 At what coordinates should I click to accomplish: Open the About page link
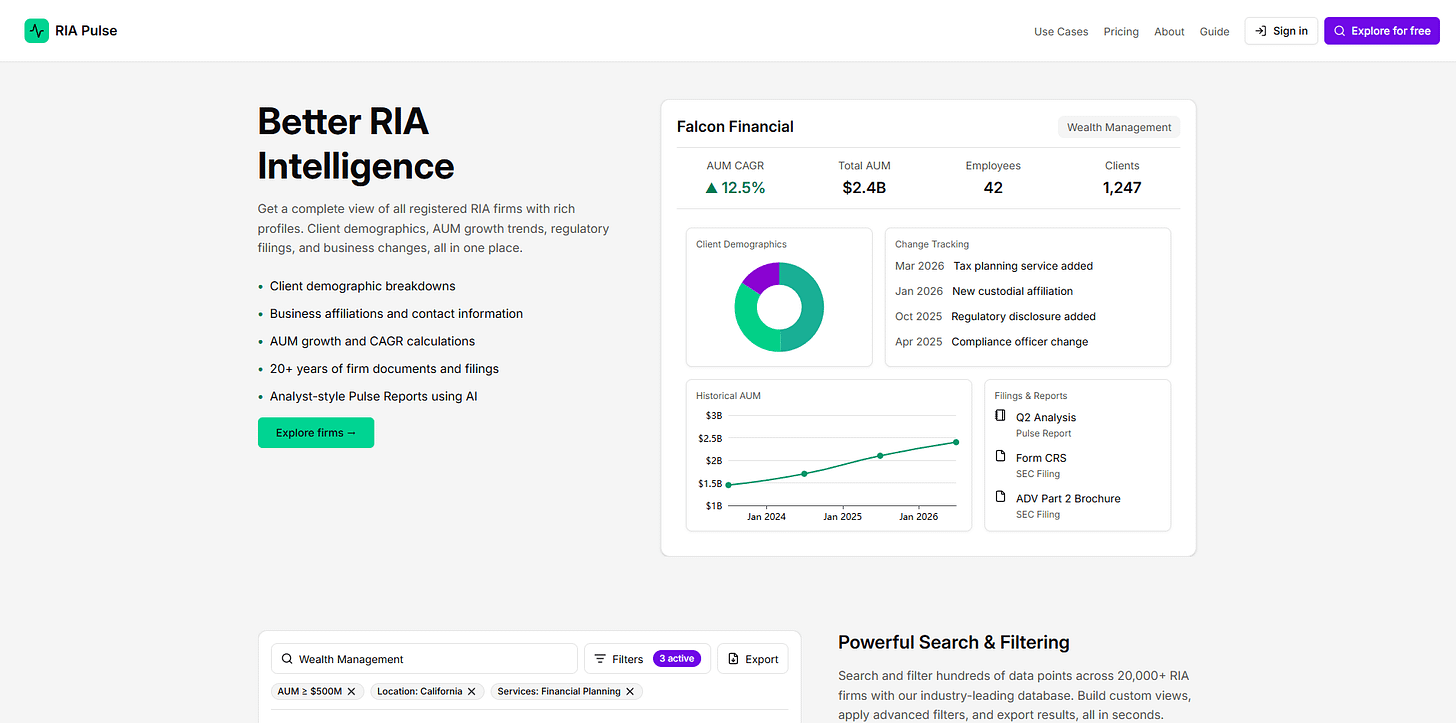[1169, 31]
